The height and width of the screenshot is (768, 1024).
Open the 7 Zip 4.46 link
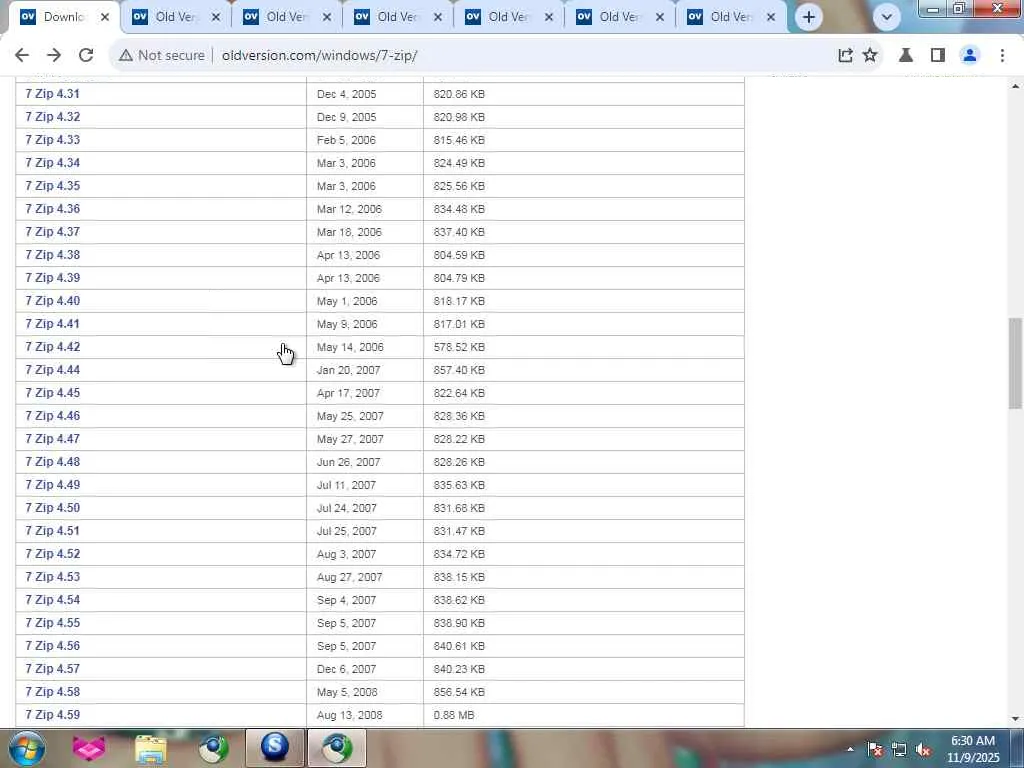point(52,415)
